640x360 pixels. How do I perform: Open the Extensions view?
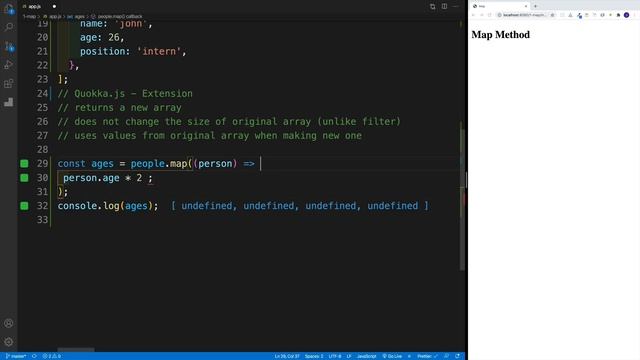(x=9, y=83)
